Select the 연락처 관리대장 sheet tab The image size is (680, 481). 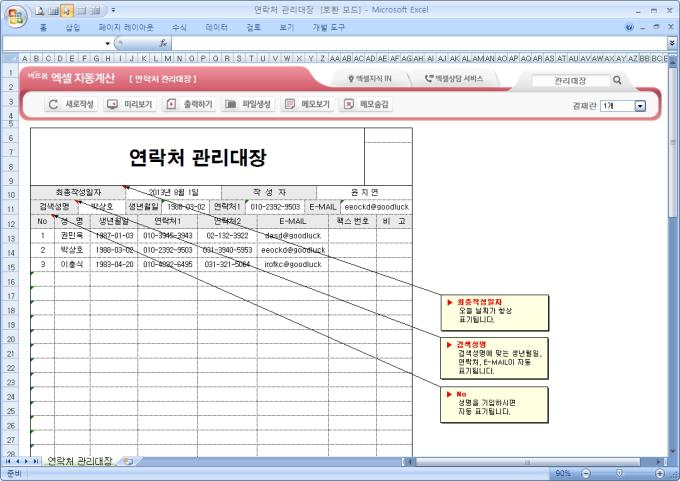coord(79,461)
